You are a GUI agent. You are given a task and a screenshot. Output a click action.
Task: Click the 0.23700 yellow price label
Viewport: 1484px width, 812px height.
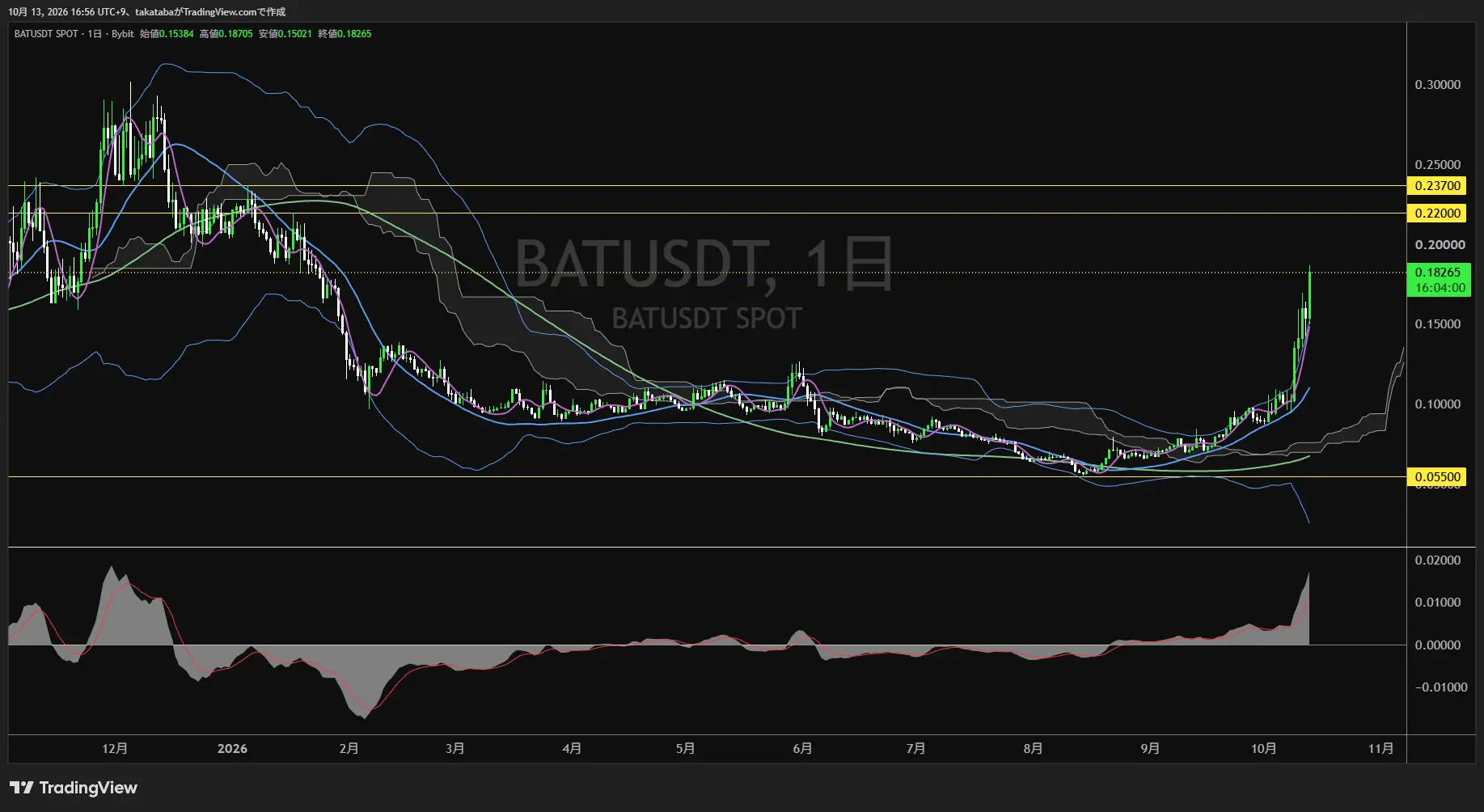click(1438, 186)
